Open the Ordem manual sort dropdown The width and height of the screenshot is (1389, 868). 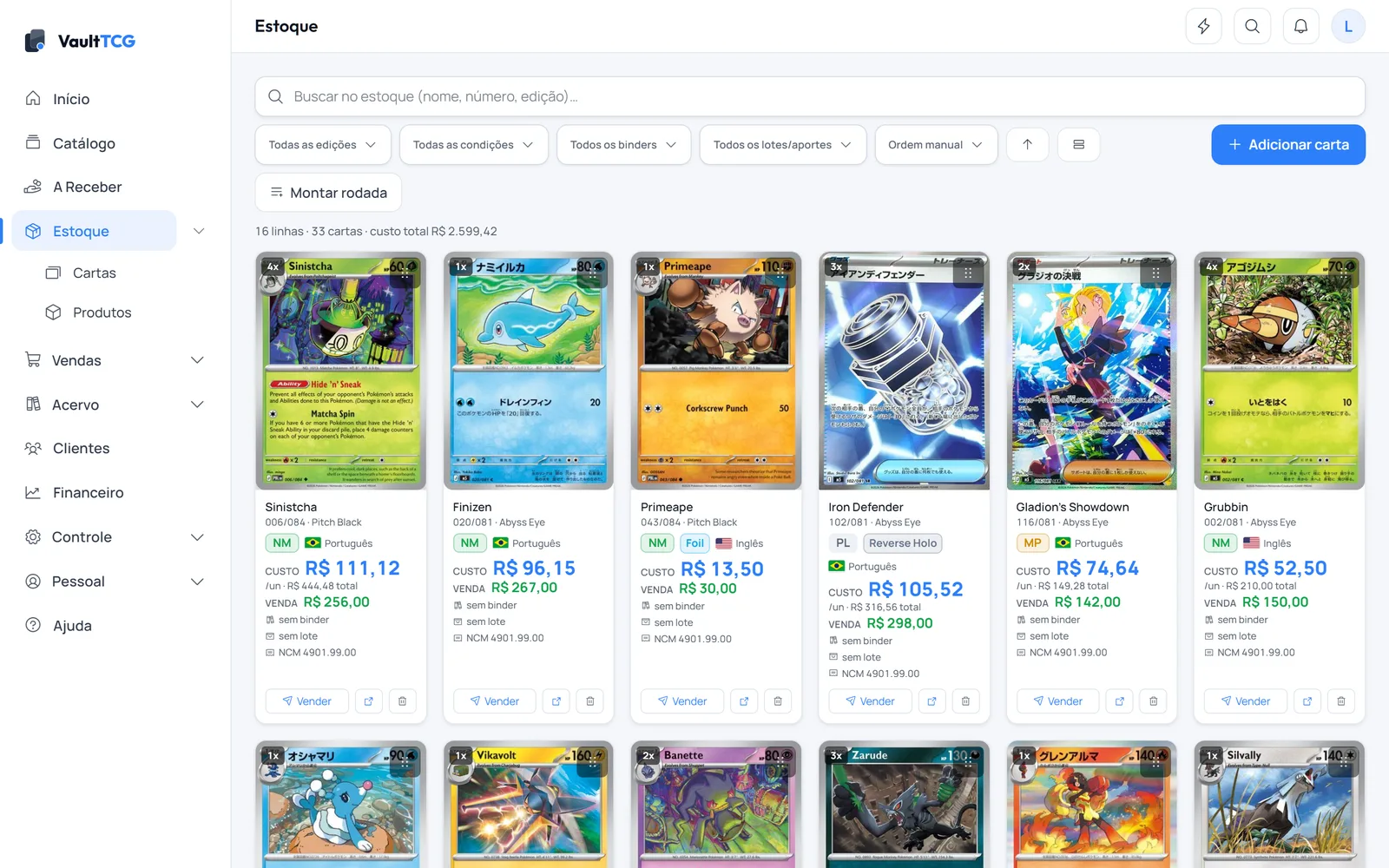[x=936, y=145]
